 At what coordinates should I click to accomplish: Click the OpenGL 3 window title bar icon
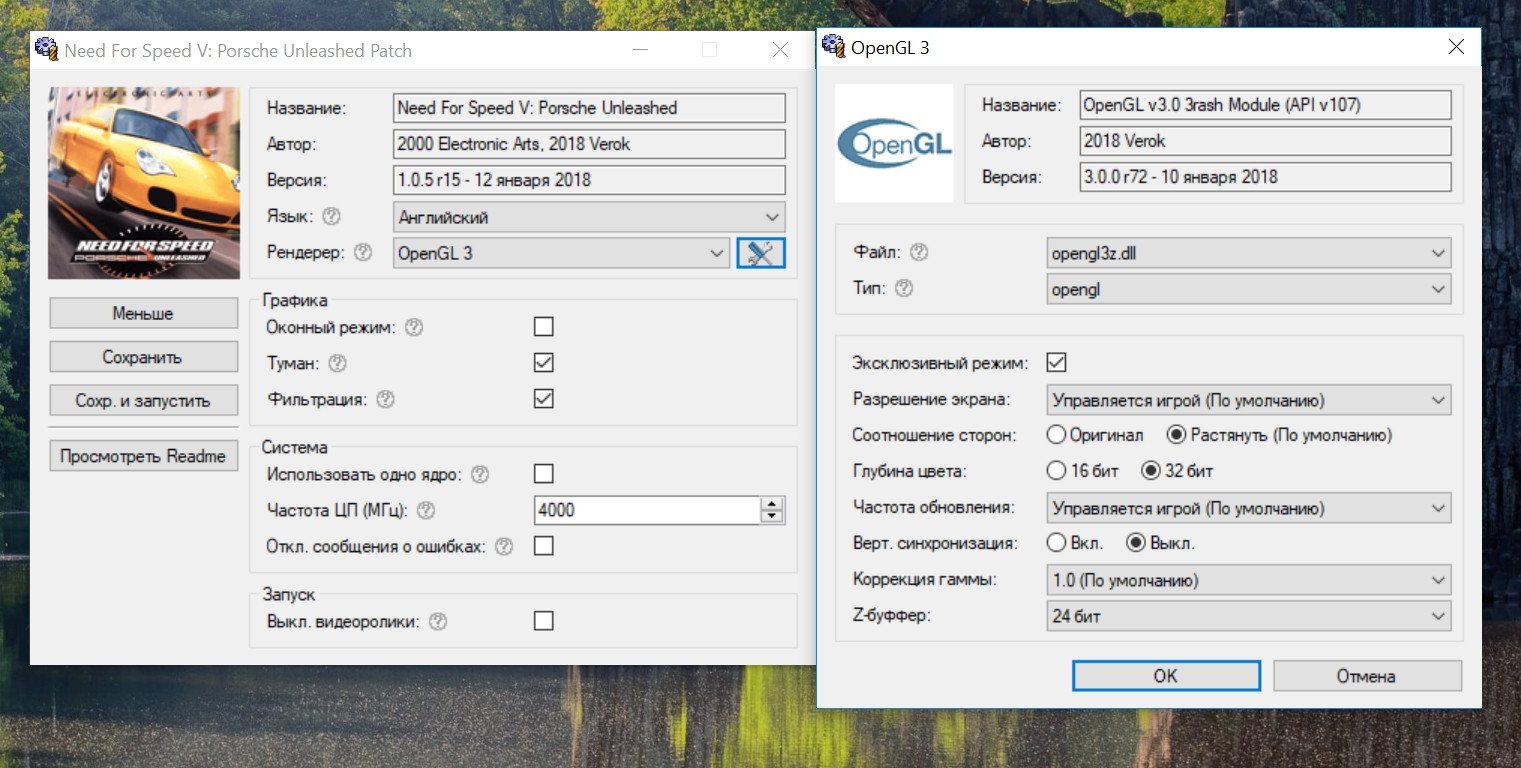832,46
